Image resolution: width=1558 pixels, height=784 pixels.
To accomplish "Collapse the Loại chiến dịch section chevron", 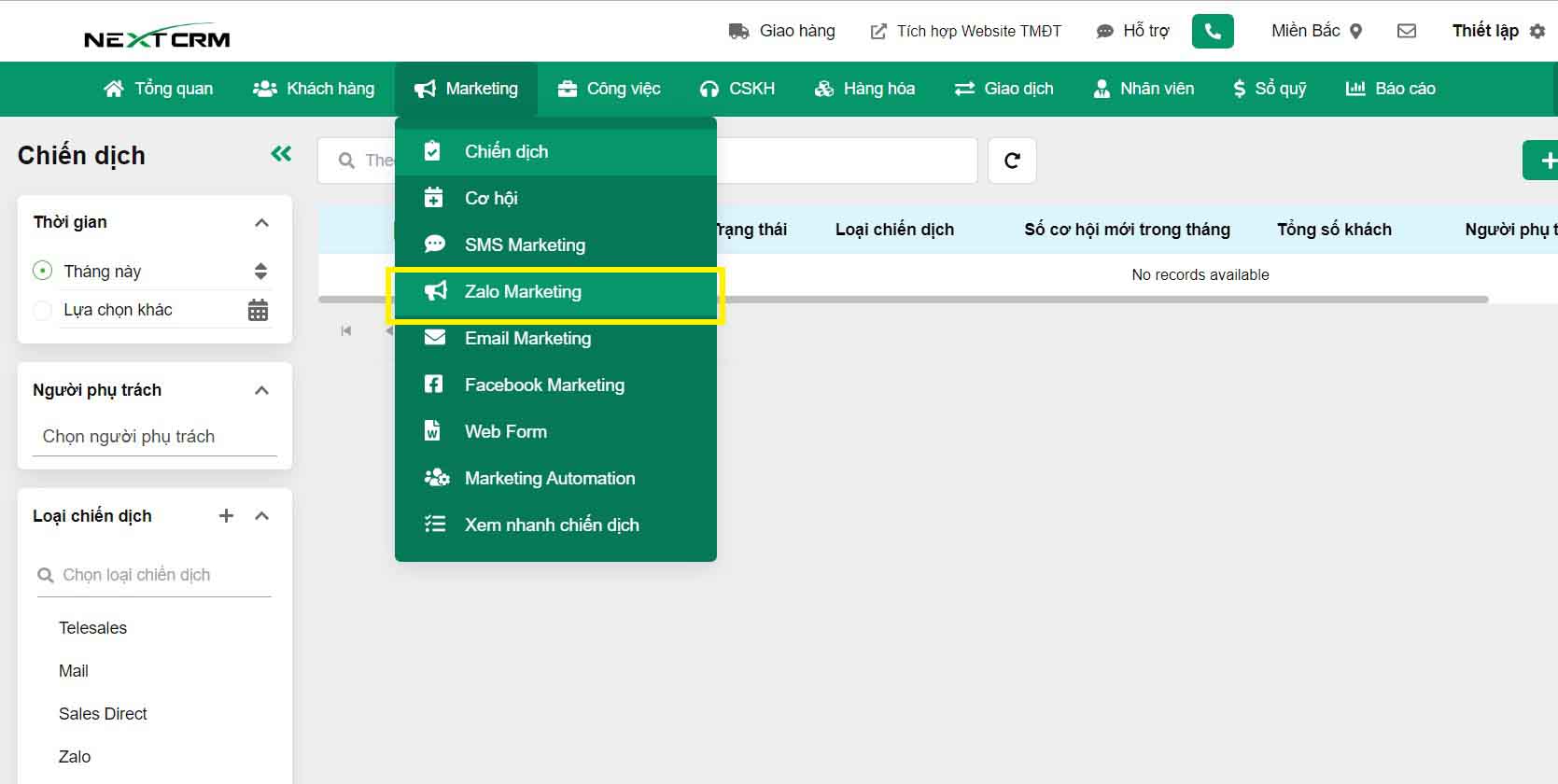I will click(x=261, y=516).
